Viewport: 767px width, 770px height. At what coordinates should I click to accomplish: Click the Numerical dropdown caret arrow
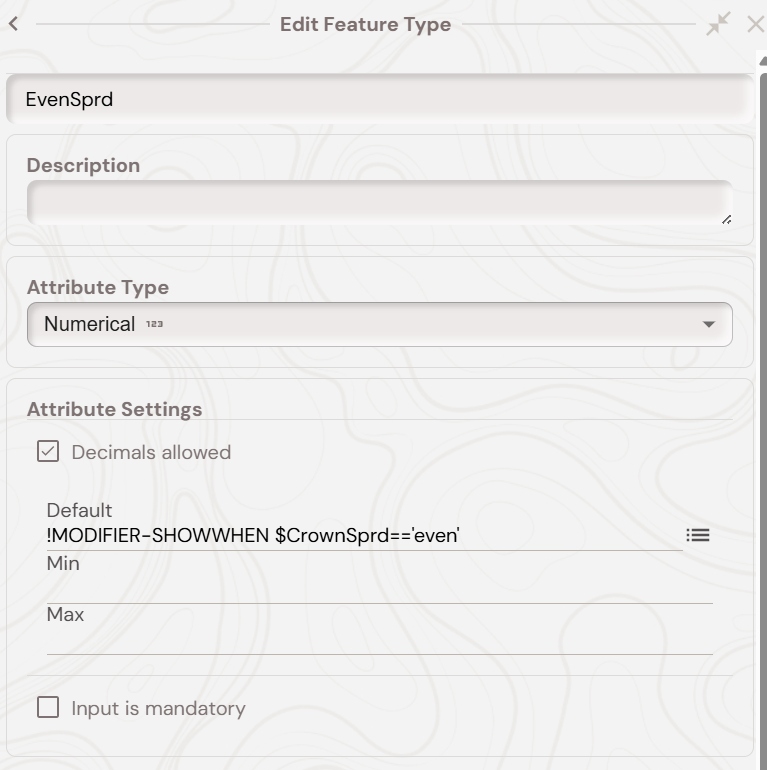[709, 325]
